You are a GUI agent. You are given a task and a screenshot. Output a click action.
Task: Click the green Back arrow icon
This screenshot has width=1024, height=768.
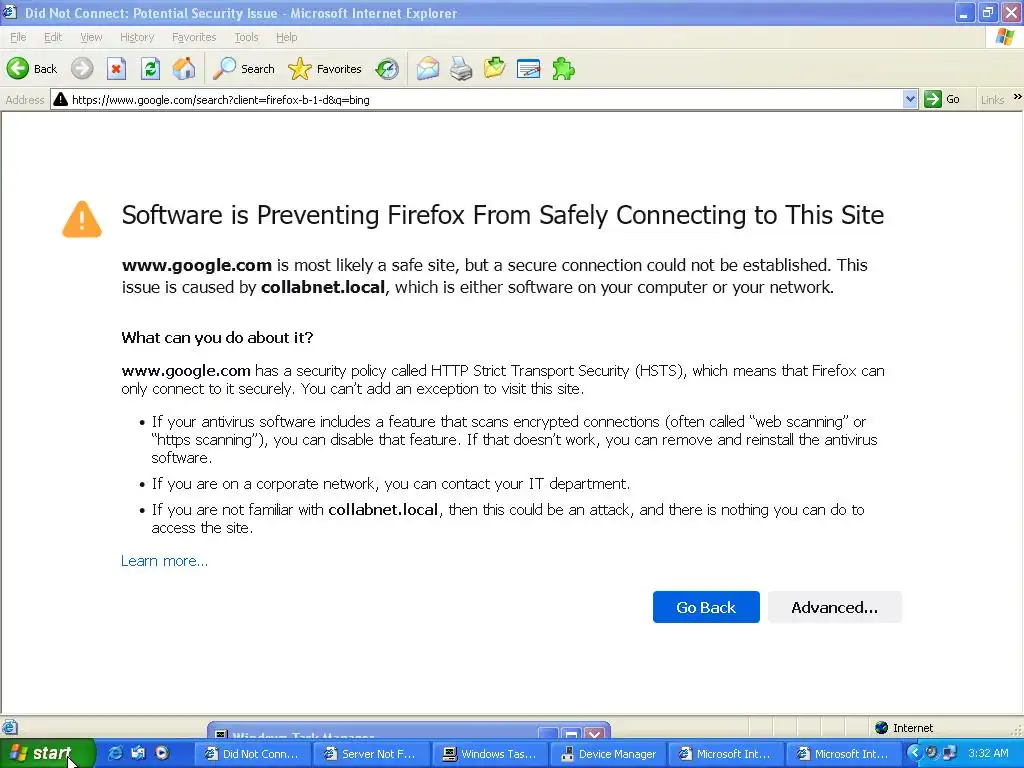pyautogui.click(x=18, y=69)
